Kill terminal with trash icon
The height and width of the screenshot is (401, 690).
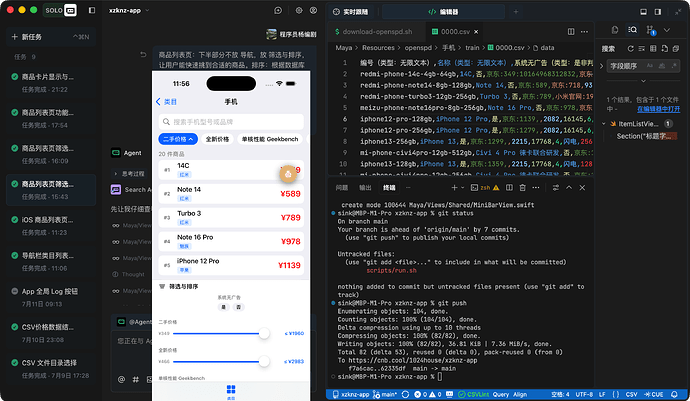pos(522,188)
